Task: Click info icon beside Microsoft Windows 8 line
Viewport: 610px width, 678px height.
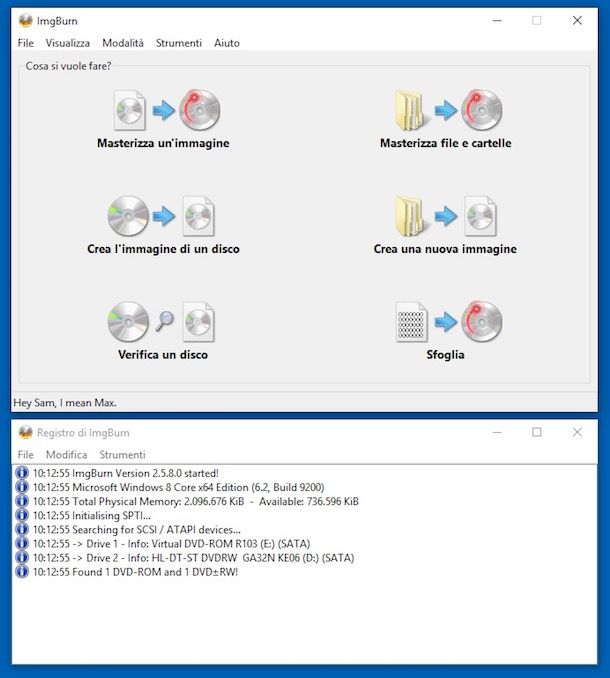Action: click(x=22, y=487)
